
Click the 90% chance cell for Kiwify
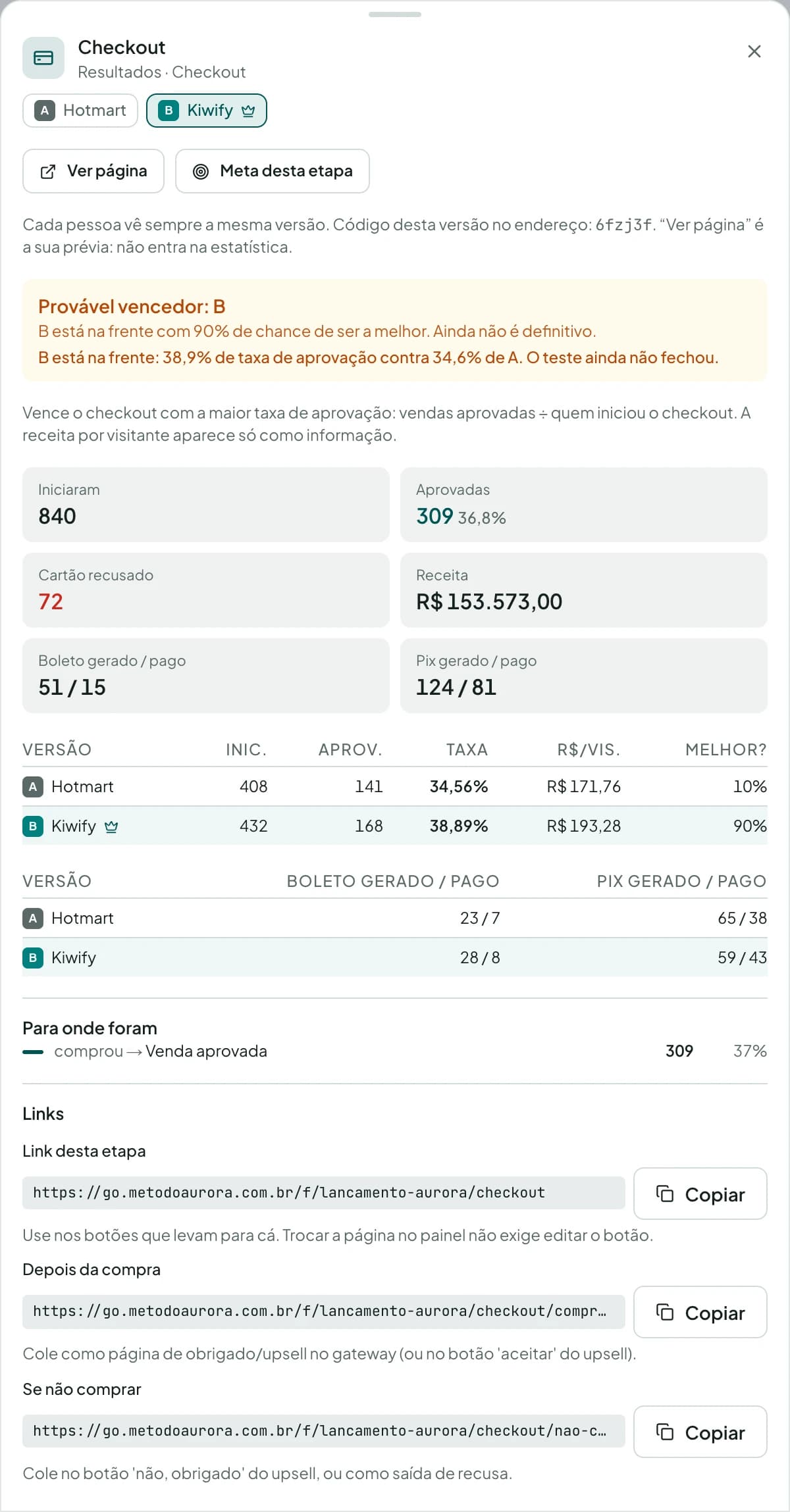750,826
